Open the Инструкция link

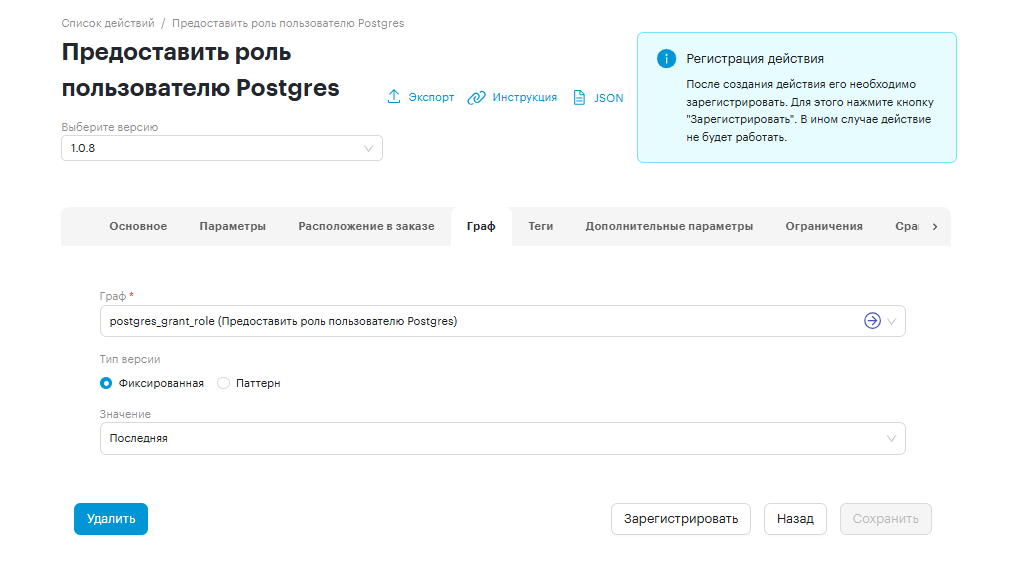525,98
